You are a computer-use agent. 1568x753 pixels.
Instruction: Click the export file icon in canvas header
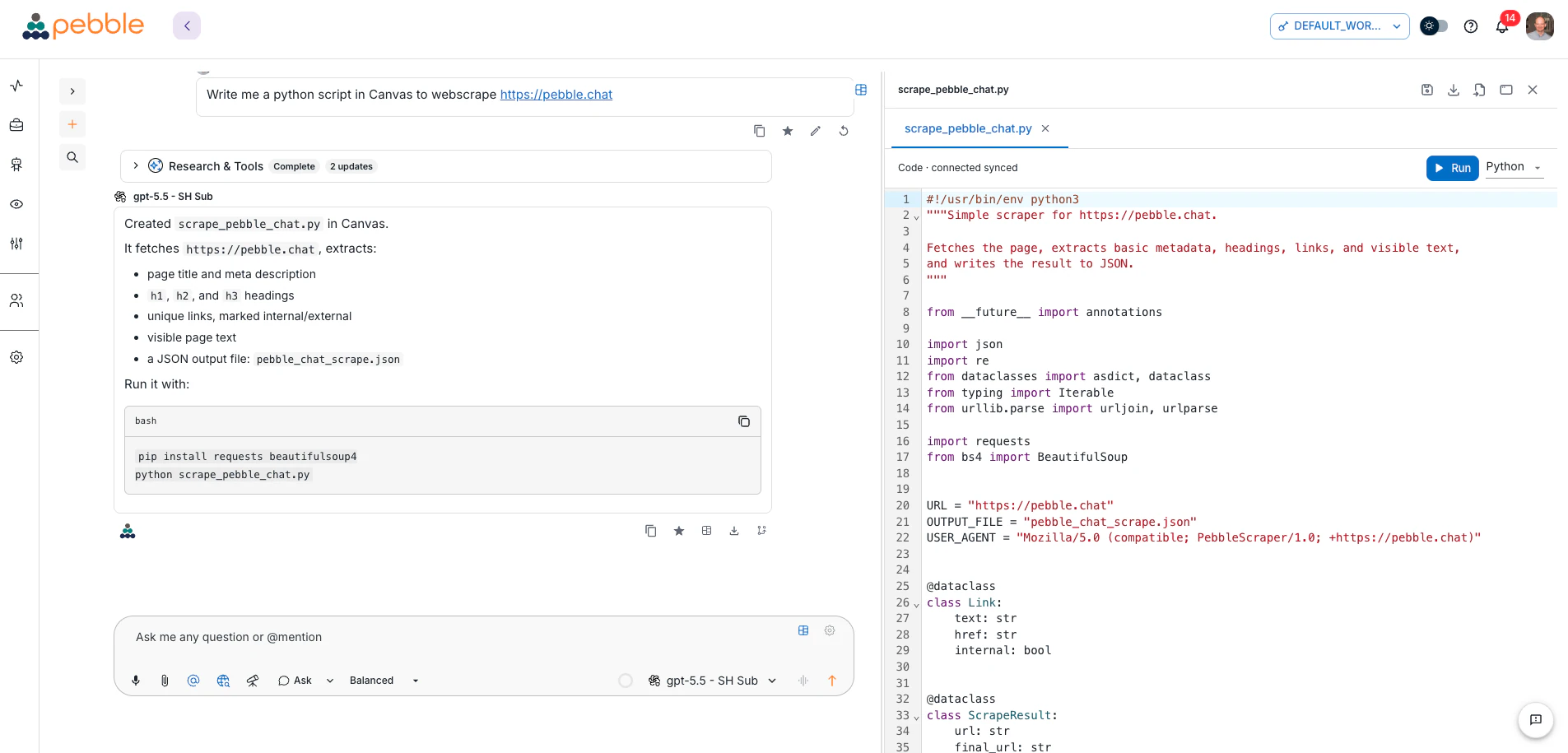tap(1480, 90)
